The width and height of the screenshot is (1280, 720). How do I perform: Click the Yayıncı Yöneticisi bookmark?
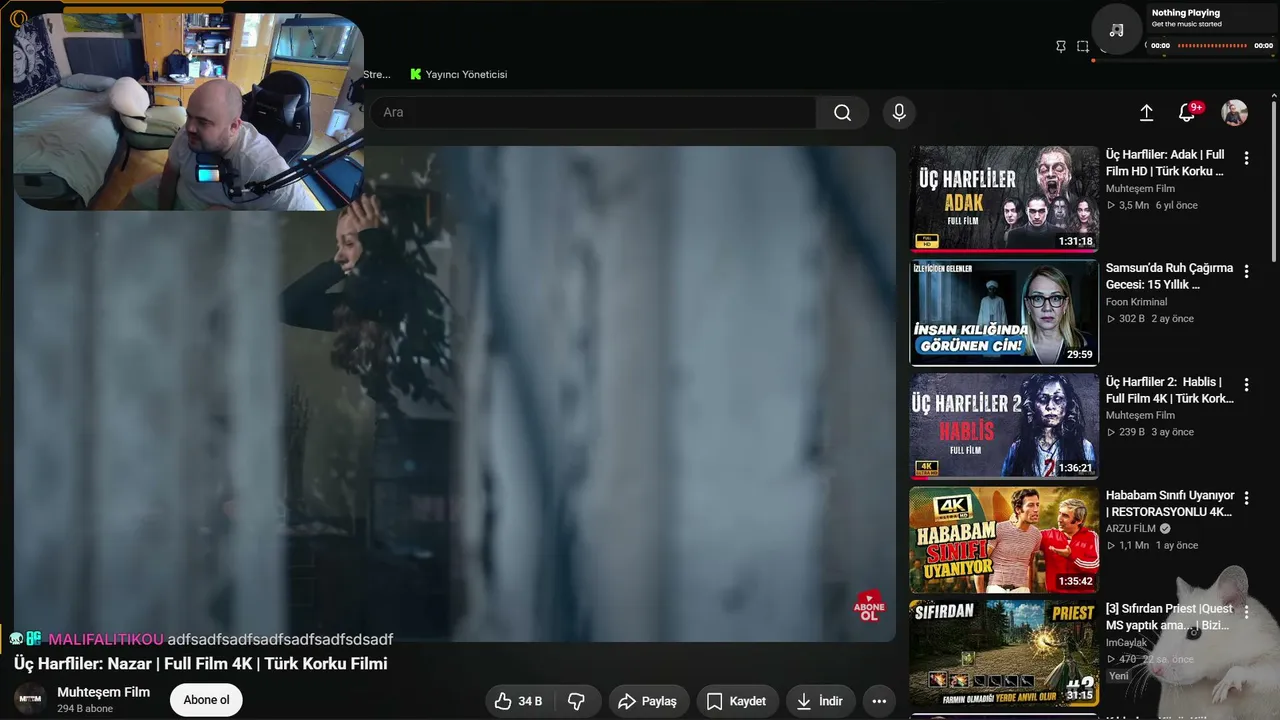click(x=459, y=74)
